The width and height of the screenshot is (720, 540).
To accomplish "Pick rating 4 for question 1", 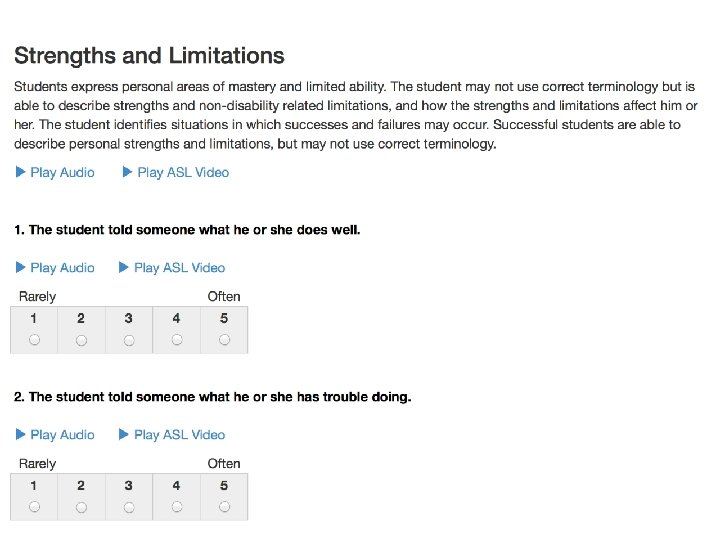I will [x=177, y=340].
